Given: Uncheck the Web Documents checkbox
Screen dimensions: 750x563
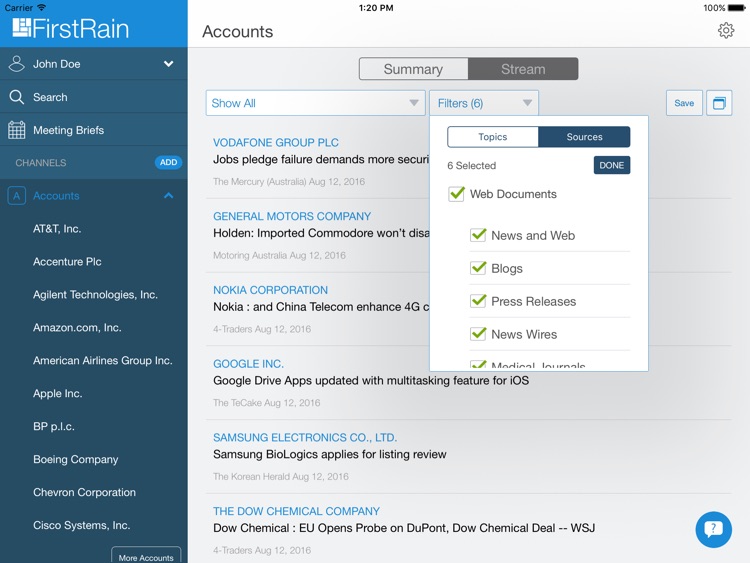Looking at the screenshot, I should point(456,194).
